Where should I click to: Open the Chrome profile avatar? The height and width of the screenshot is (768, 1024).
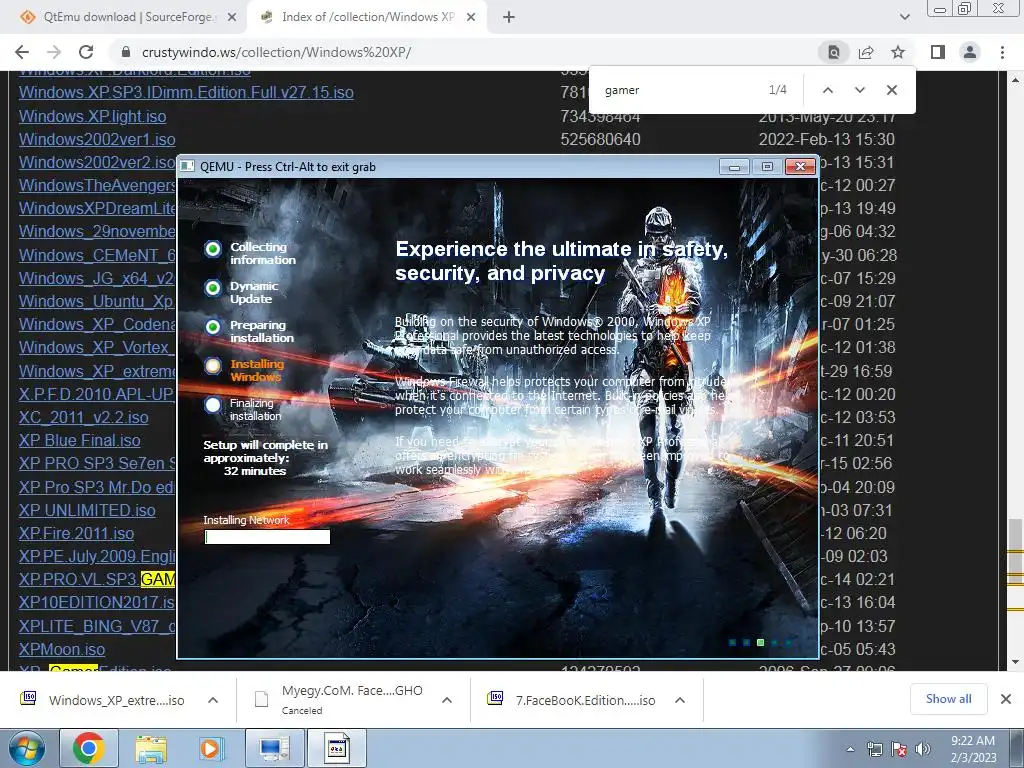coord(970,52)
